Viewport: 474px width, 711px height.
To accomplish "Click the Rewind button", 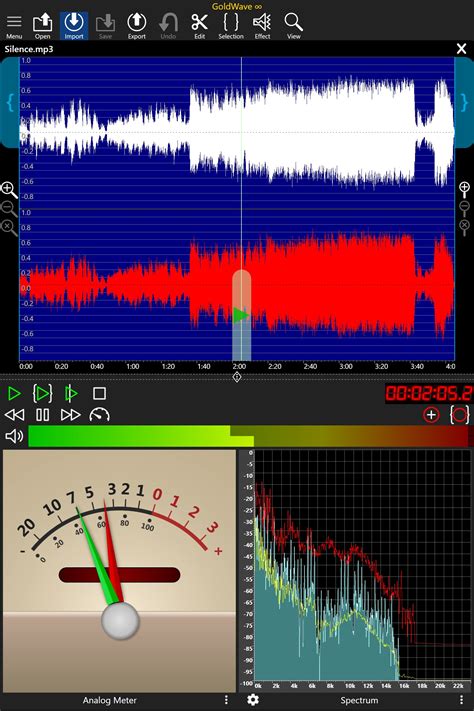I will [x=15, y=415].
